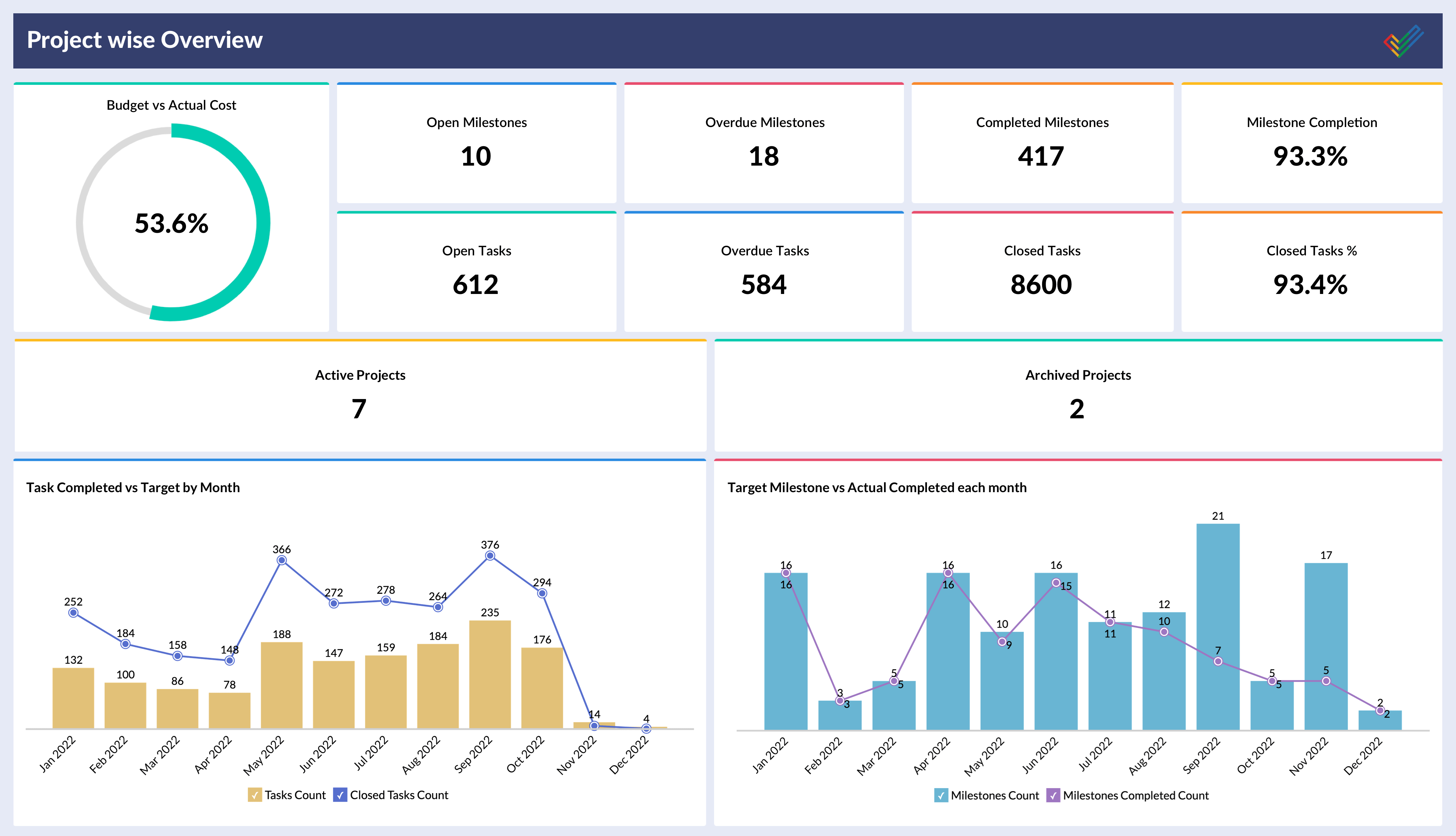
Task: Toggle Milestones Count legend checkbox
Action: [941, 795]
